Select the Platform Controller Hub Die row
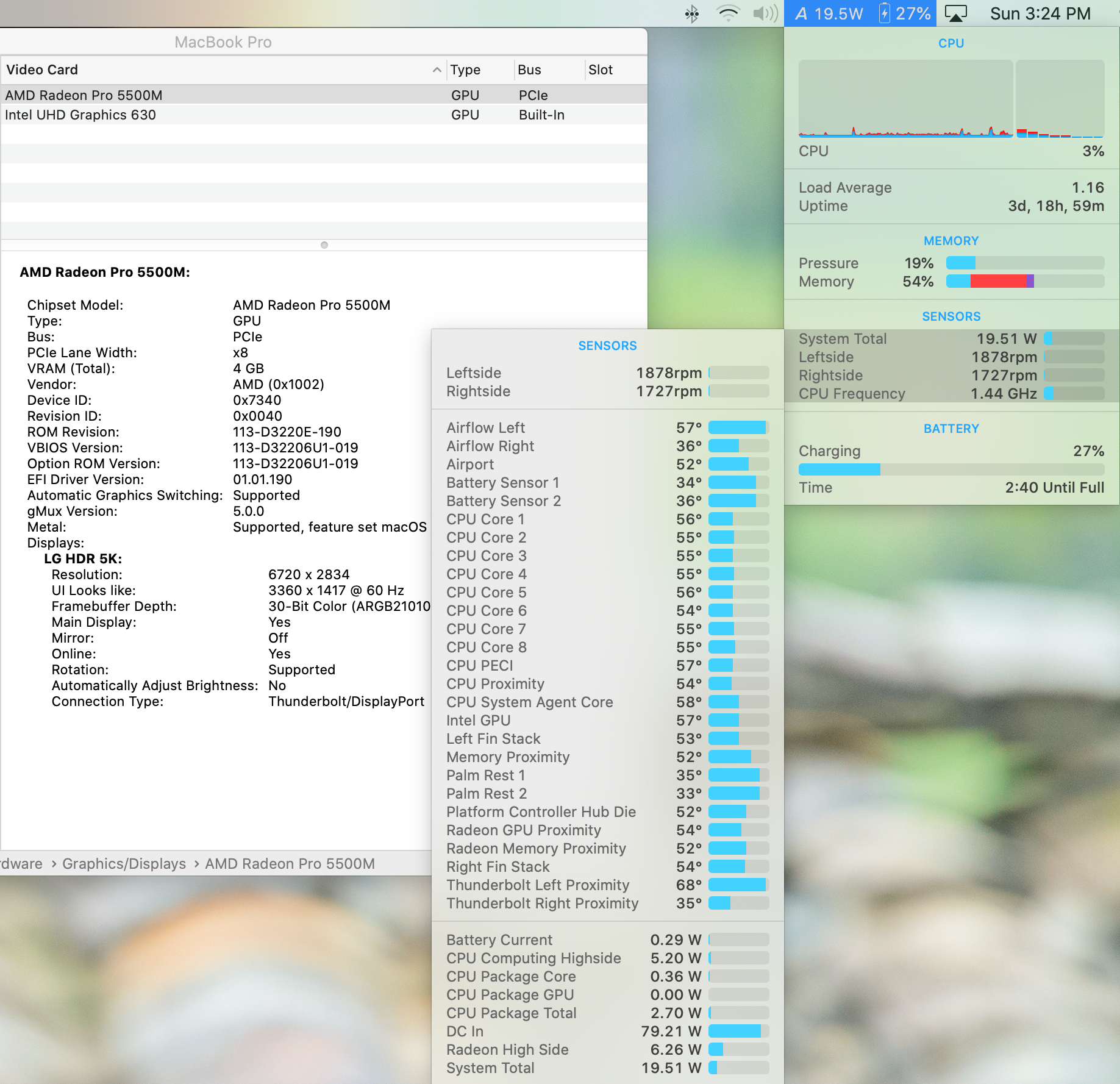The image size is (1120, 1084). coord(607,811)
